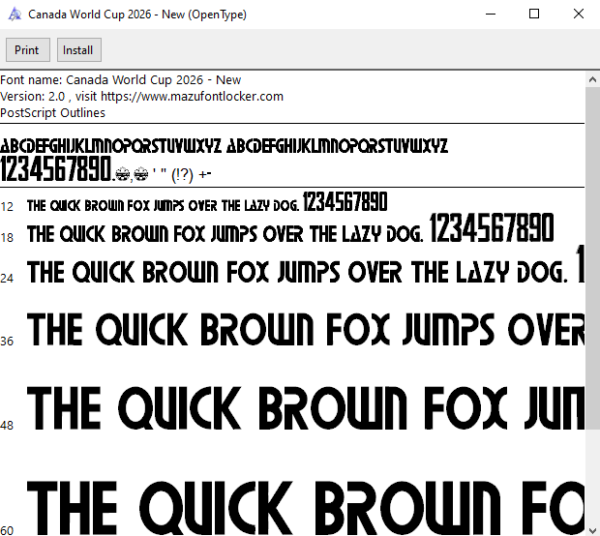Click the alphabet sample line ABCDEFGHIJKLMNOPQRSTUVWXYZ
The height and width of the screenshot is (536, 600).
pyautogui.click(x=224, y=146)
